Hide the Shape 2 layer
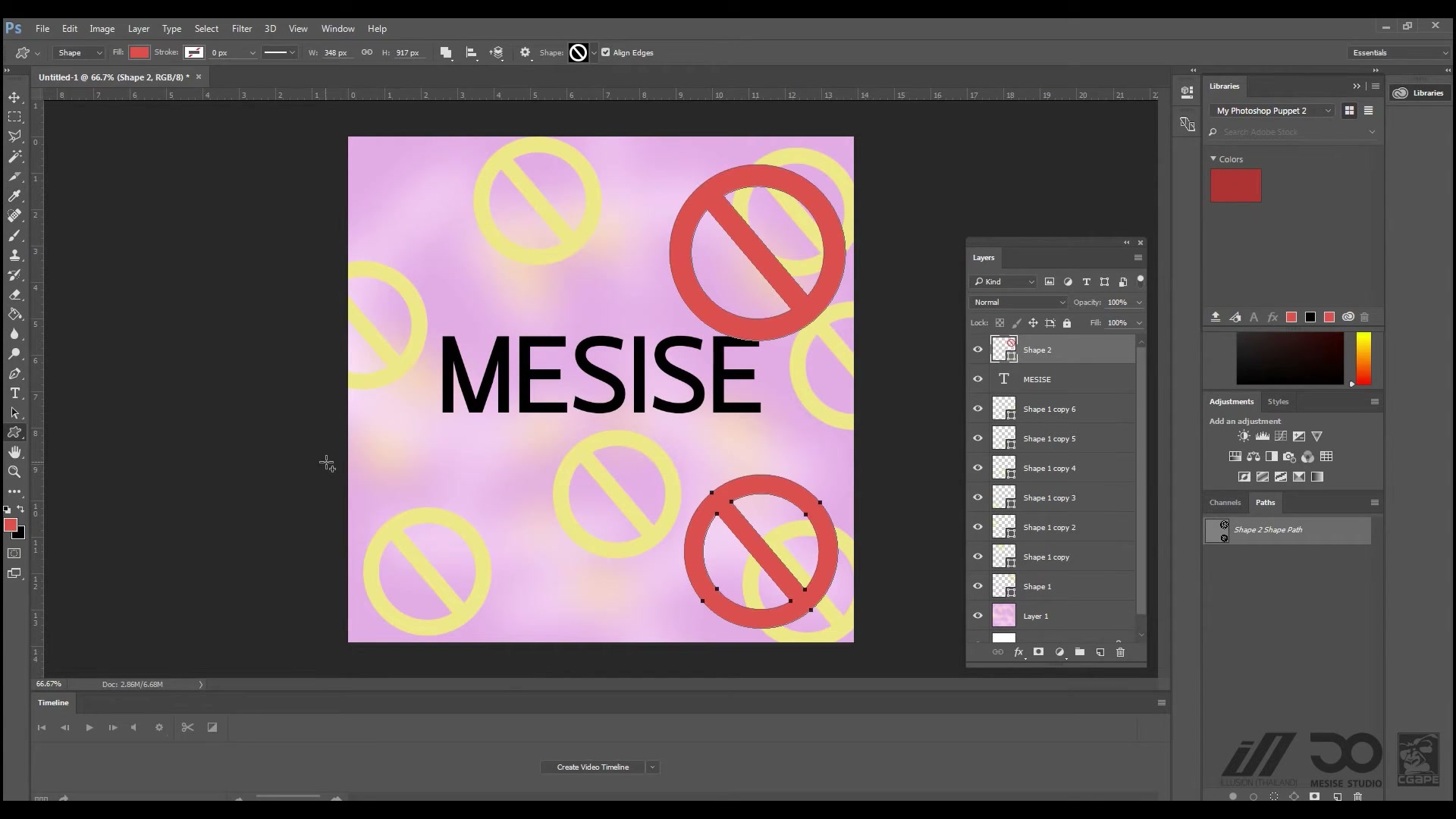The image size is (1456, 819). pyautogui.click(x=977, y=350)
